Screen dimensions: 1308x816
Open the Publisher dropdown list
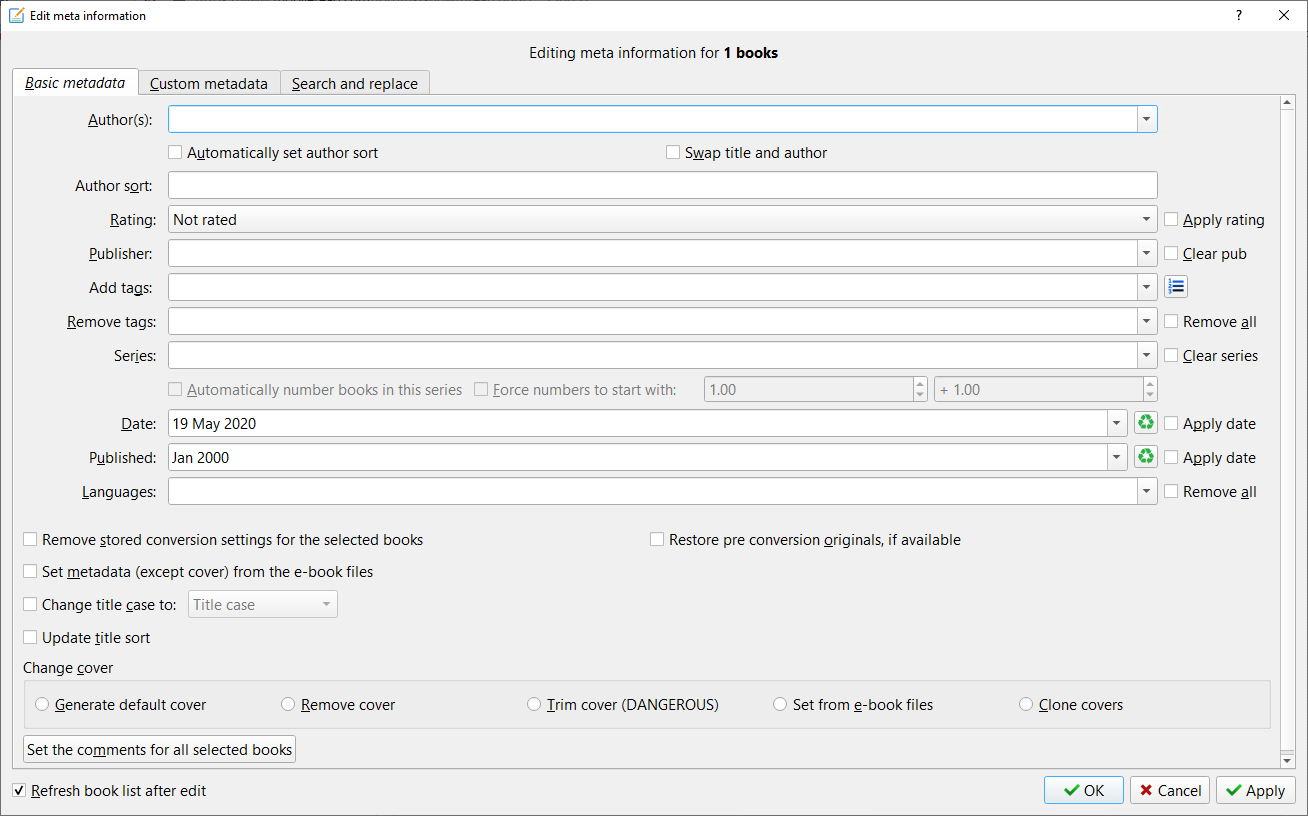[x=1146, y=254]
